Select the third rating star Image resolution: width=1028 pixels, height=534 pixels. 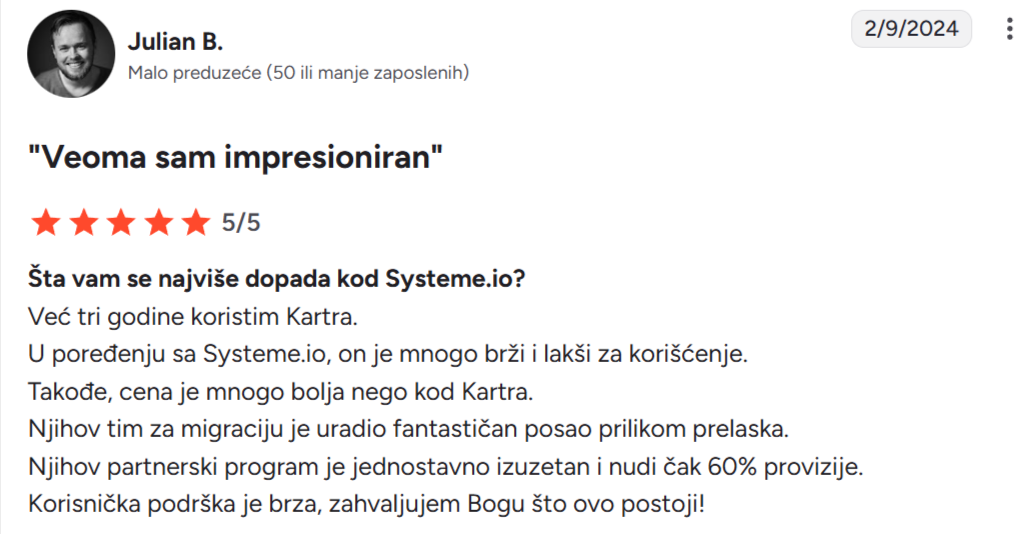[x=121, y=222]
